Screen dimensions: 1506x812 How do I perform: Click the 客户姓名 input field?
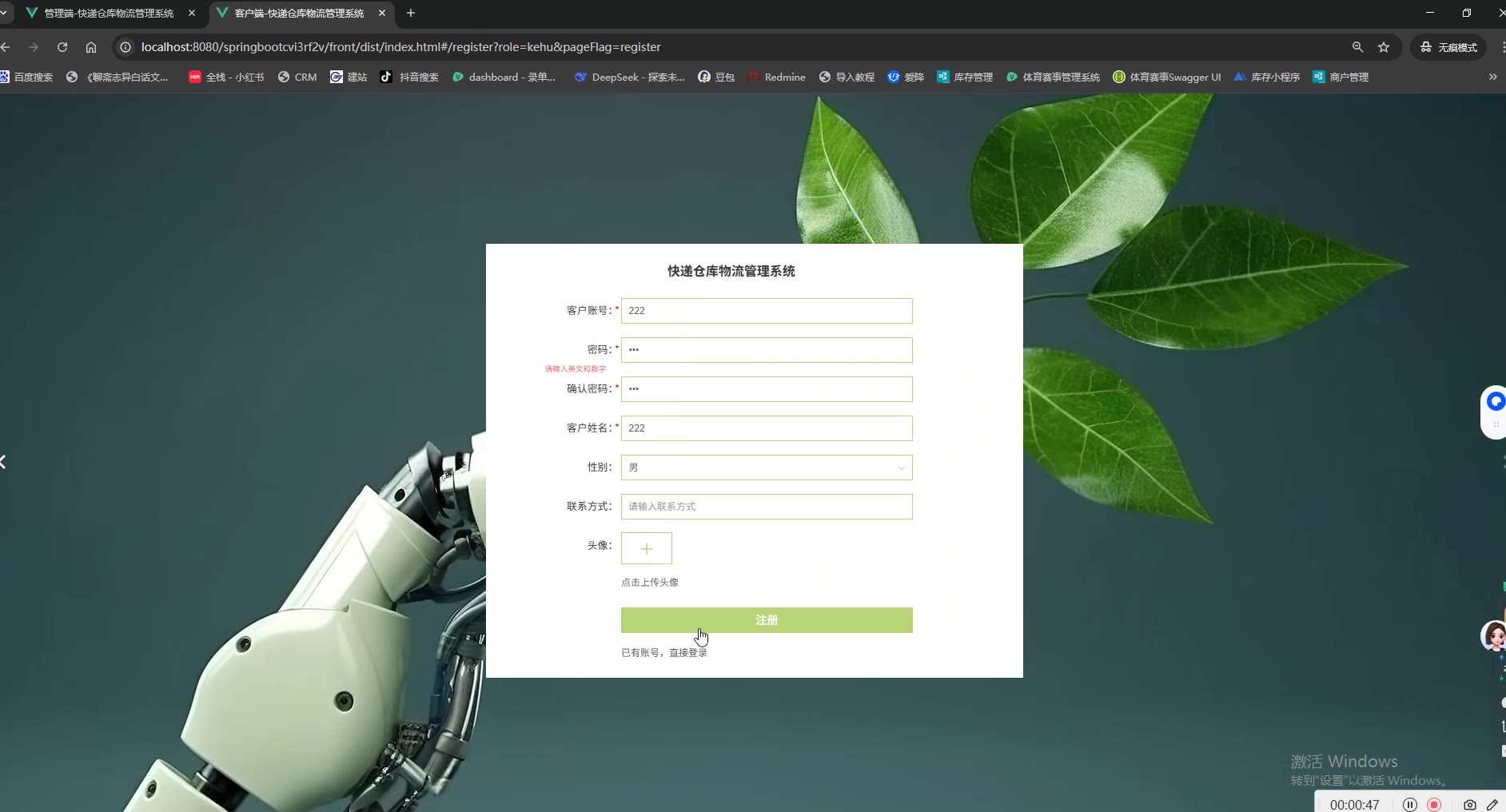[x=767, y=428]
